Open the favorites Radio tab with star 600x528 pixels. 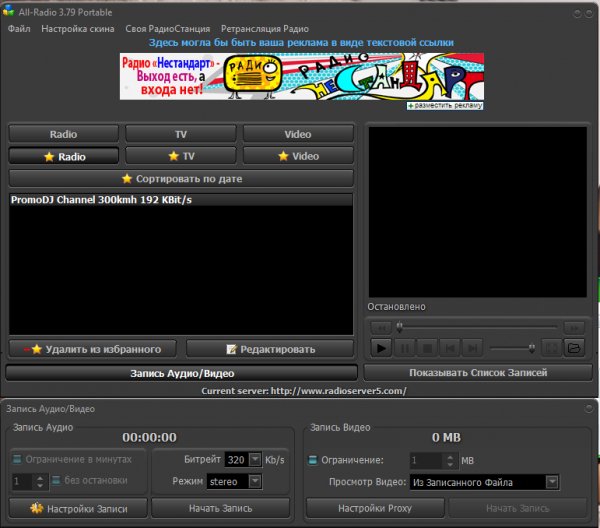point(64,156)
